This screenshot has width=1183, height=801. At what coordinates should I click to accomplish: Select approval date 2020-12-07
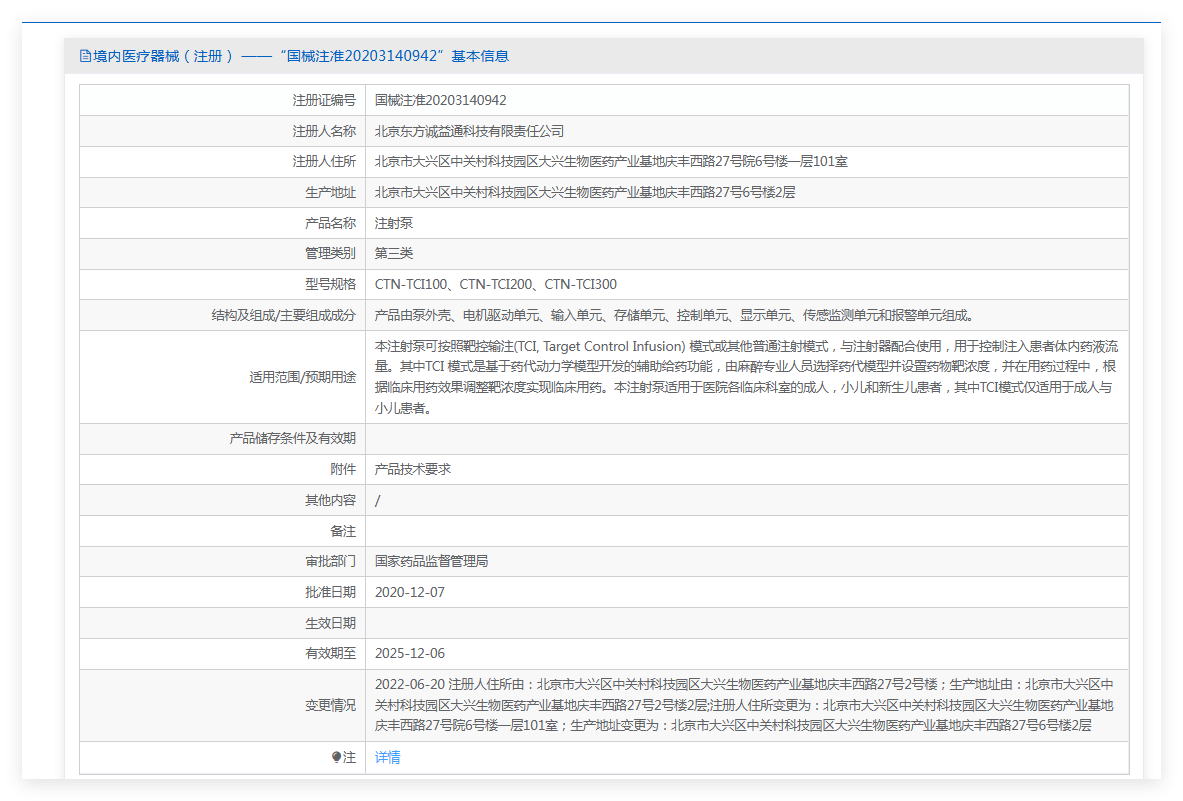[x=410, y=593]
